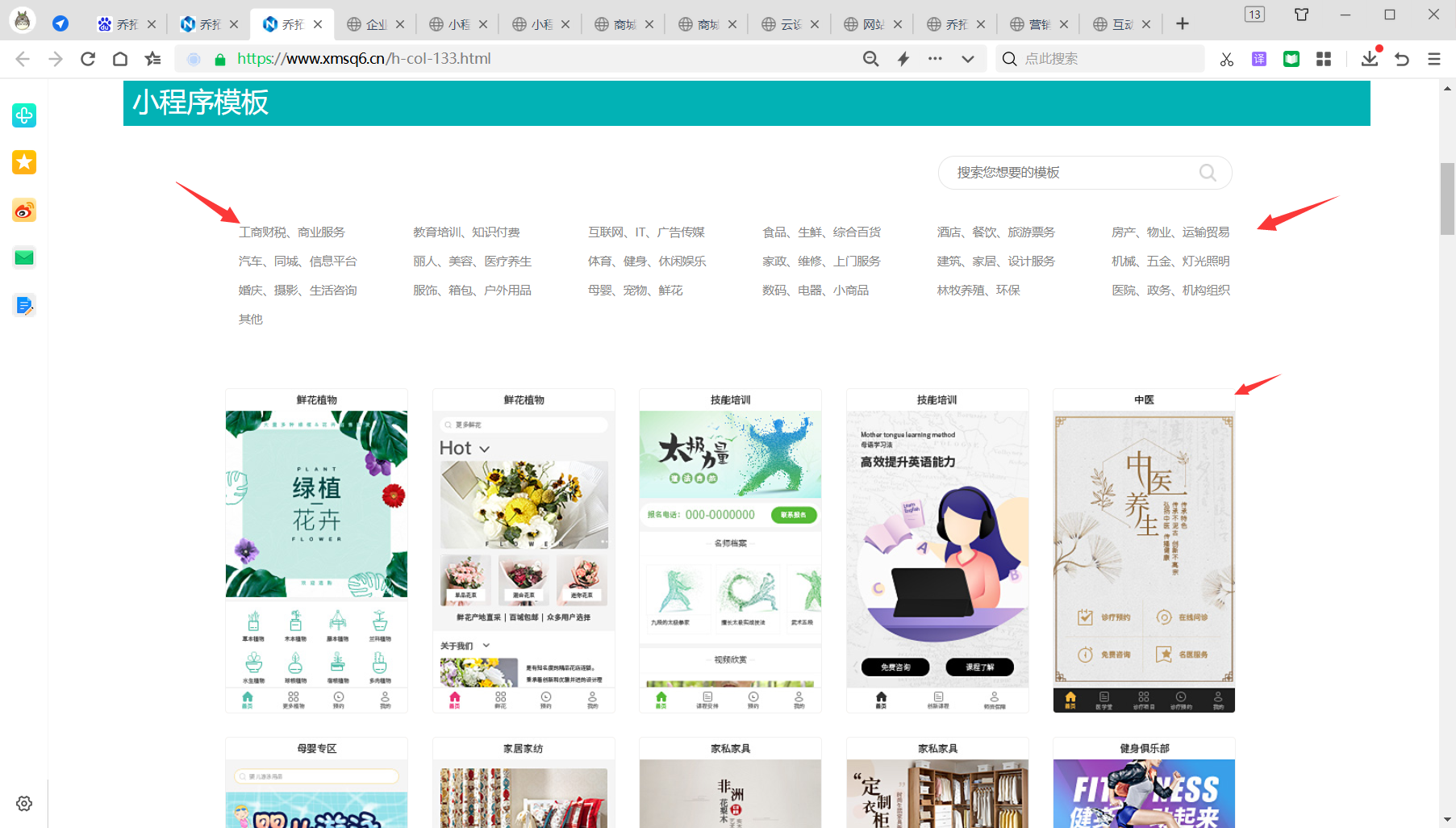Go to browser home page icon

120,59
